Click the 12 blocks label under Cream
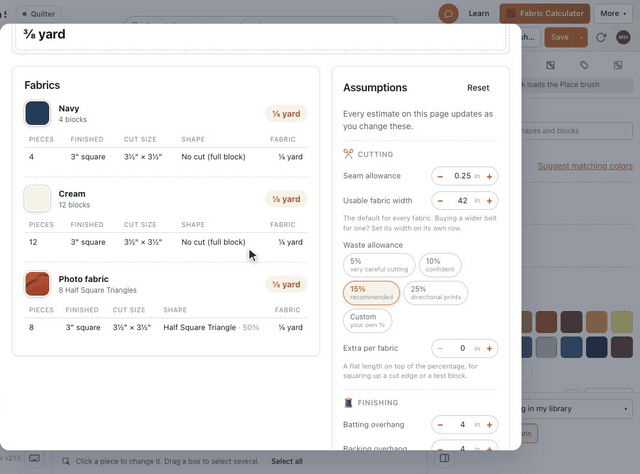This screenshot has width=640, height=474. (x=74, y=205)
